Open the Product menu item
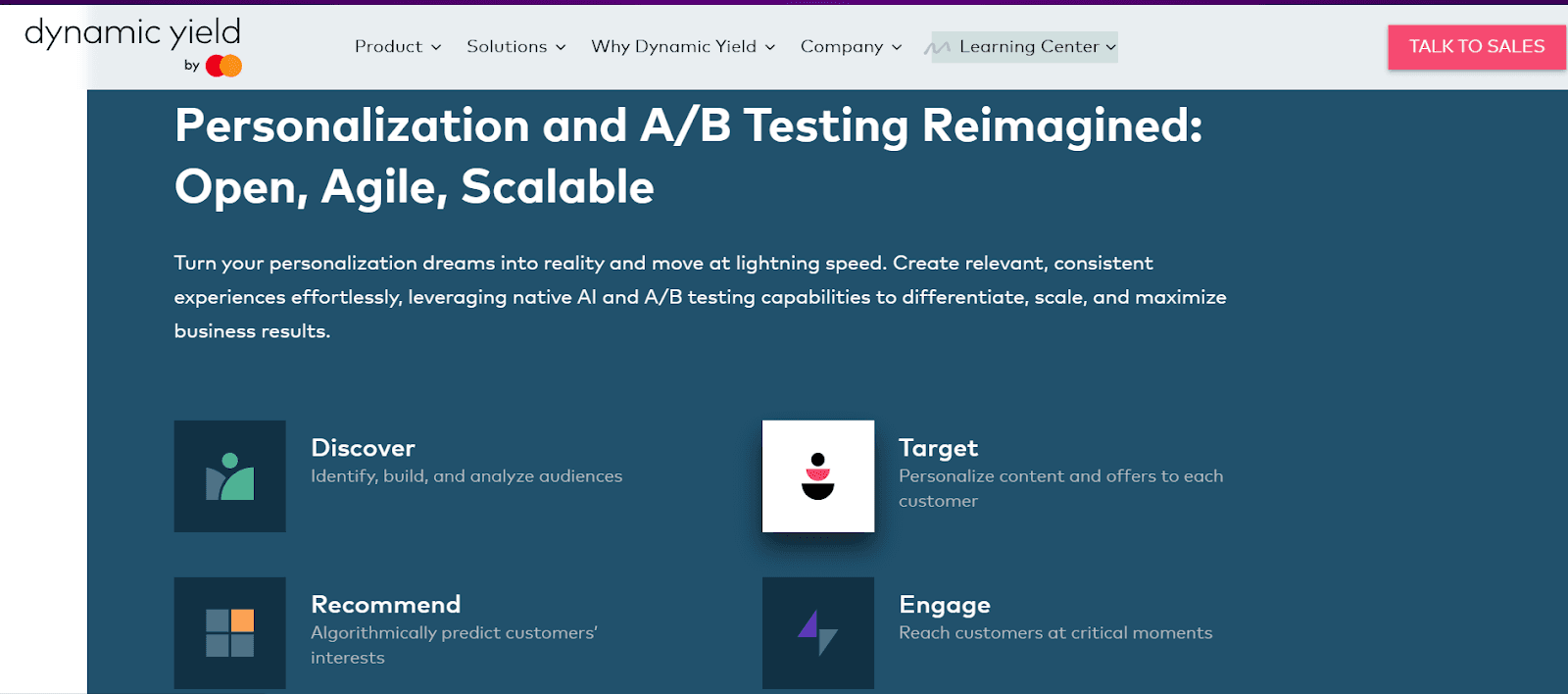Screen dimensions: 1568x694 coord(389,46)
